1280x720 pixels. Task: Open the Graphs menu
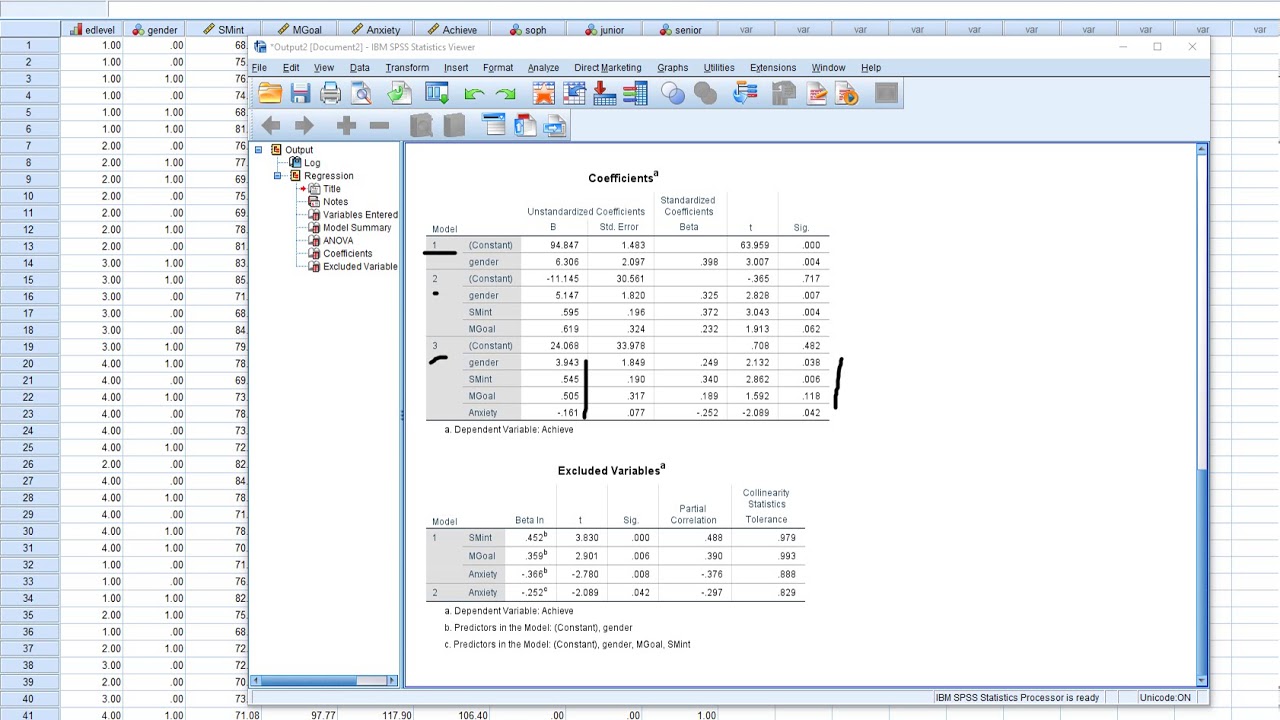coord(672,68)
